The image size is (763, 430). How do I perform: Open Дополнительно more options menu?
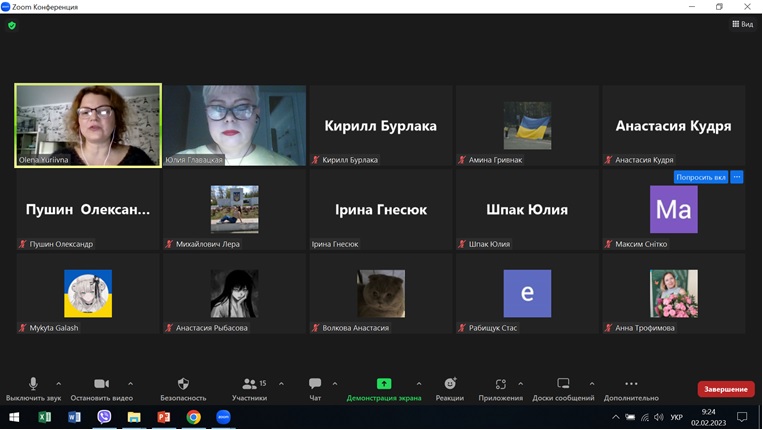[631, 389]
